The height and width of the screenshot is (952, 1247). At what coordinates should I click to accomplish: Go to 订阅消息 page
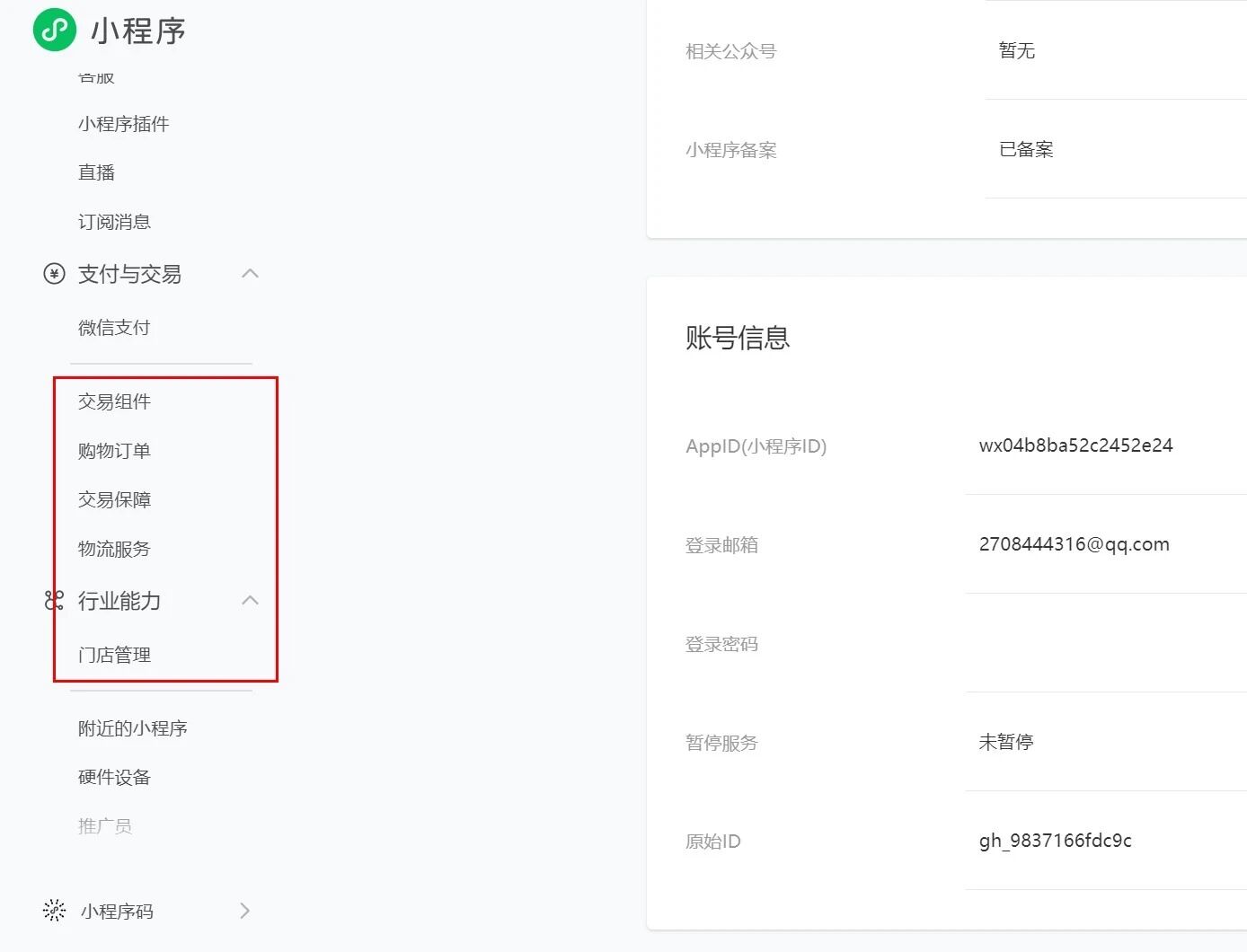(114, 222)
